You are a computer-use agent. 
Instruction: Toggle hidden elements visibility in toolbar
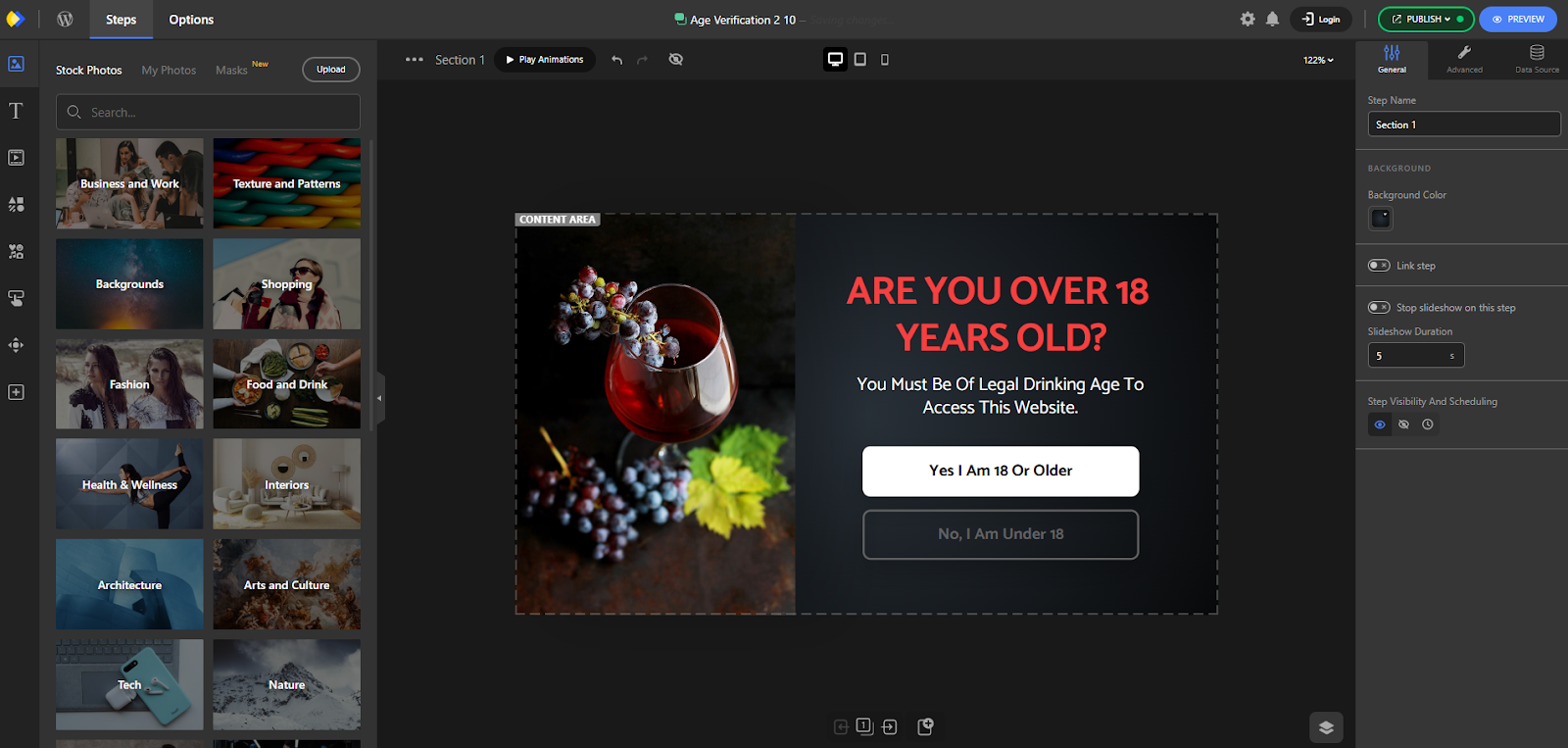tap(676, 60)
